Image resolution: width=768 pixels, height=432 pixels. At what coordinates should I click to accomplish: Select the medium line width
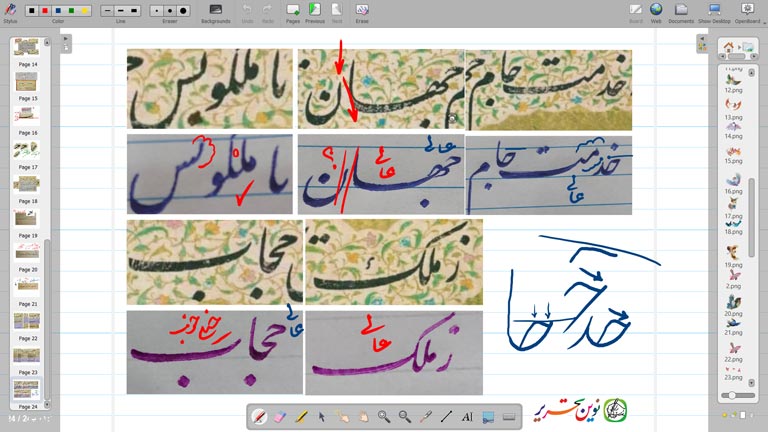[x=120, y=10]
